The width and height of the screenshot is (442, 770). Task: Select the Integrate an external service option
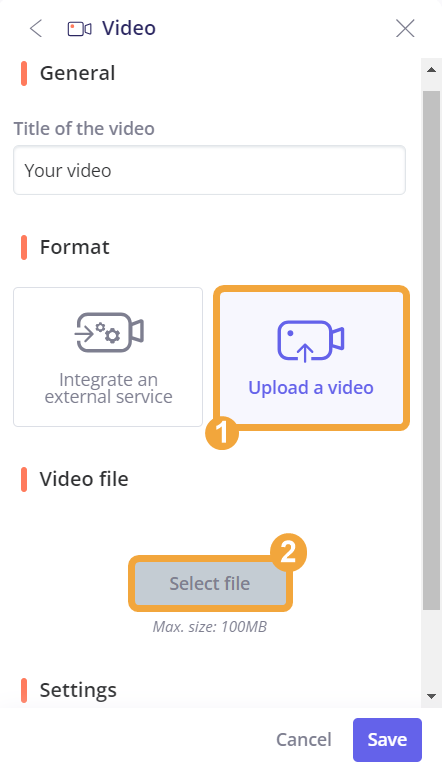[108, 357]
